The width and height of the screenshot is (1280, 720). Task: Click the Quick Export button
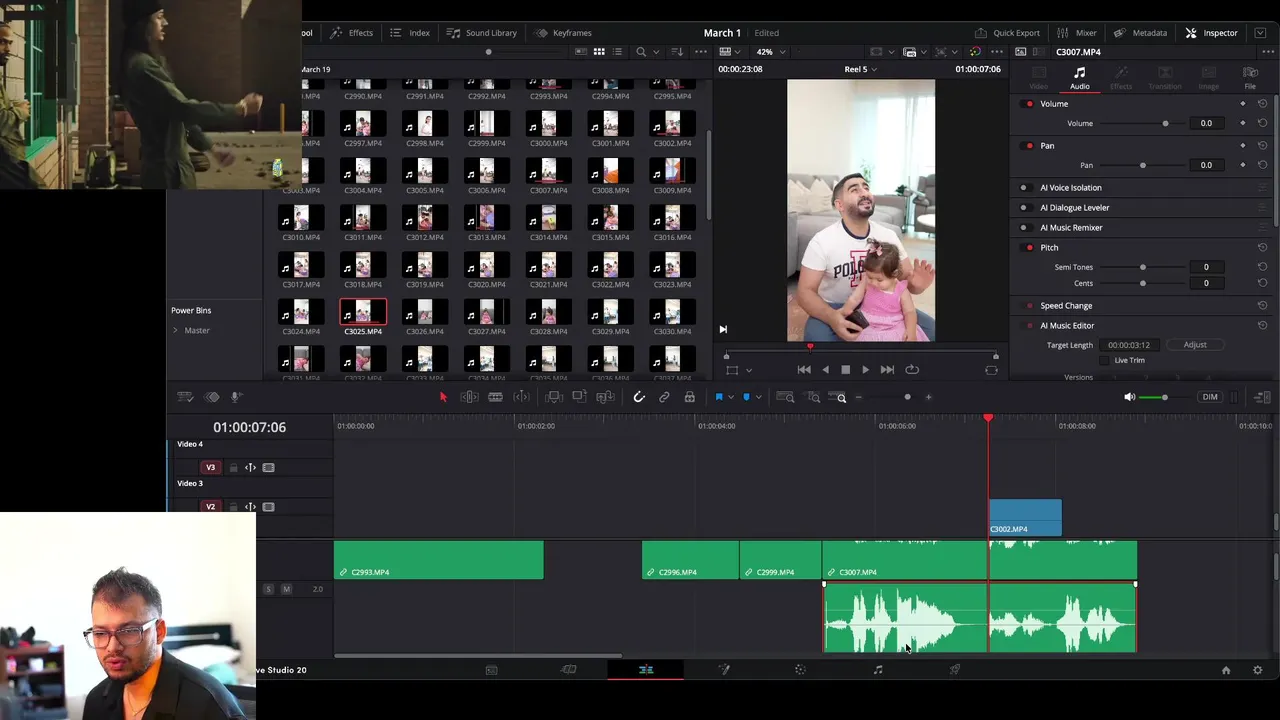point(1007,33)
